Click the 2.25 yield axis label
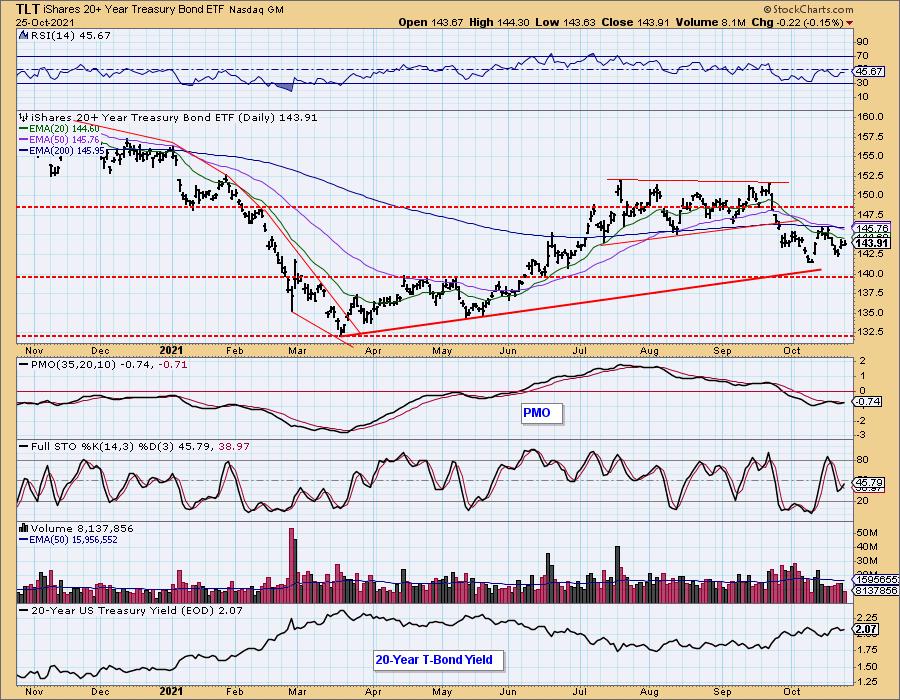The image size is (900, 700). coord(867,617)
